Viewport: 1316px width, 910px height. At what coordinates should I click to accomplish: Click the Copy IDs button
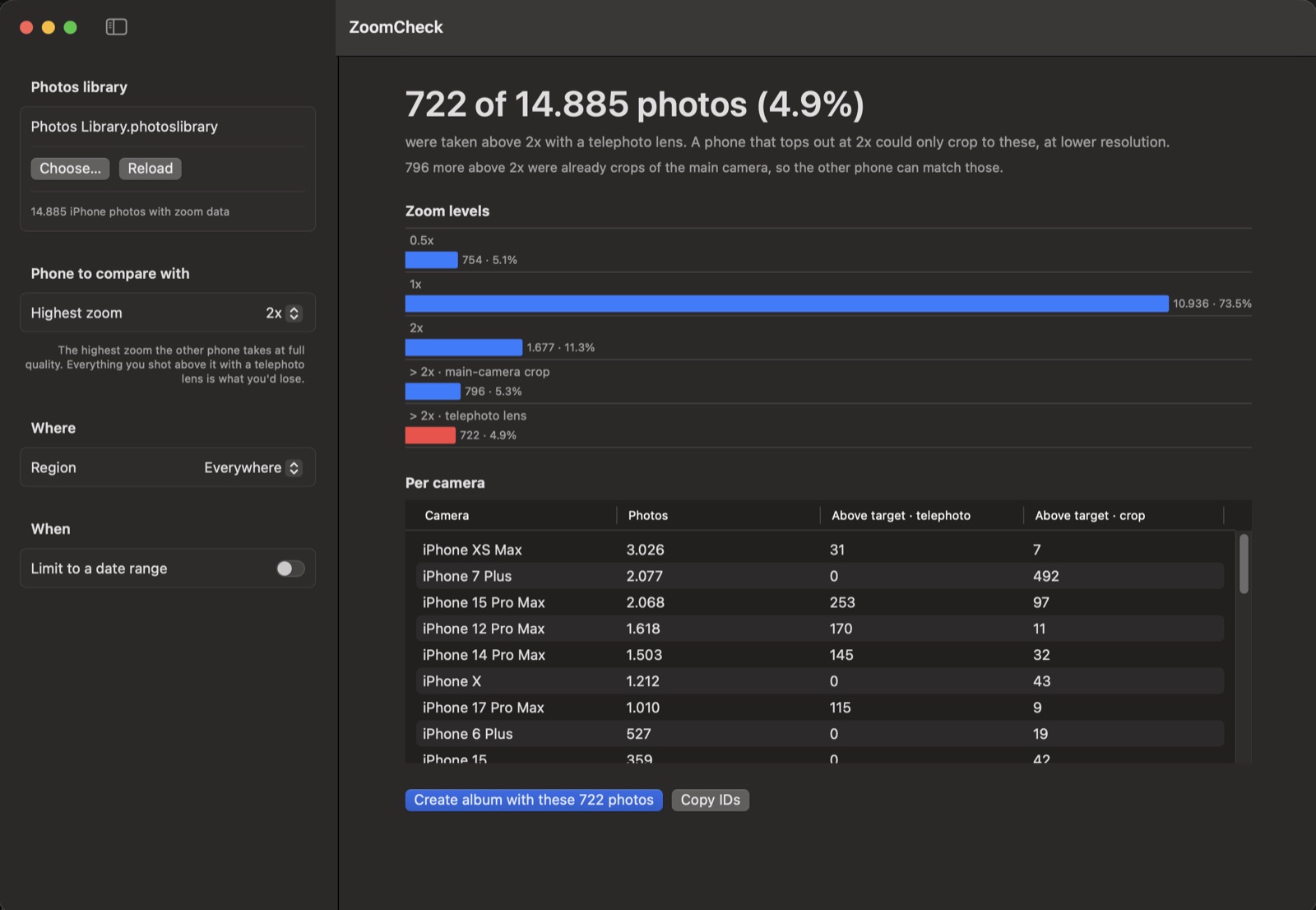(711, 800)
